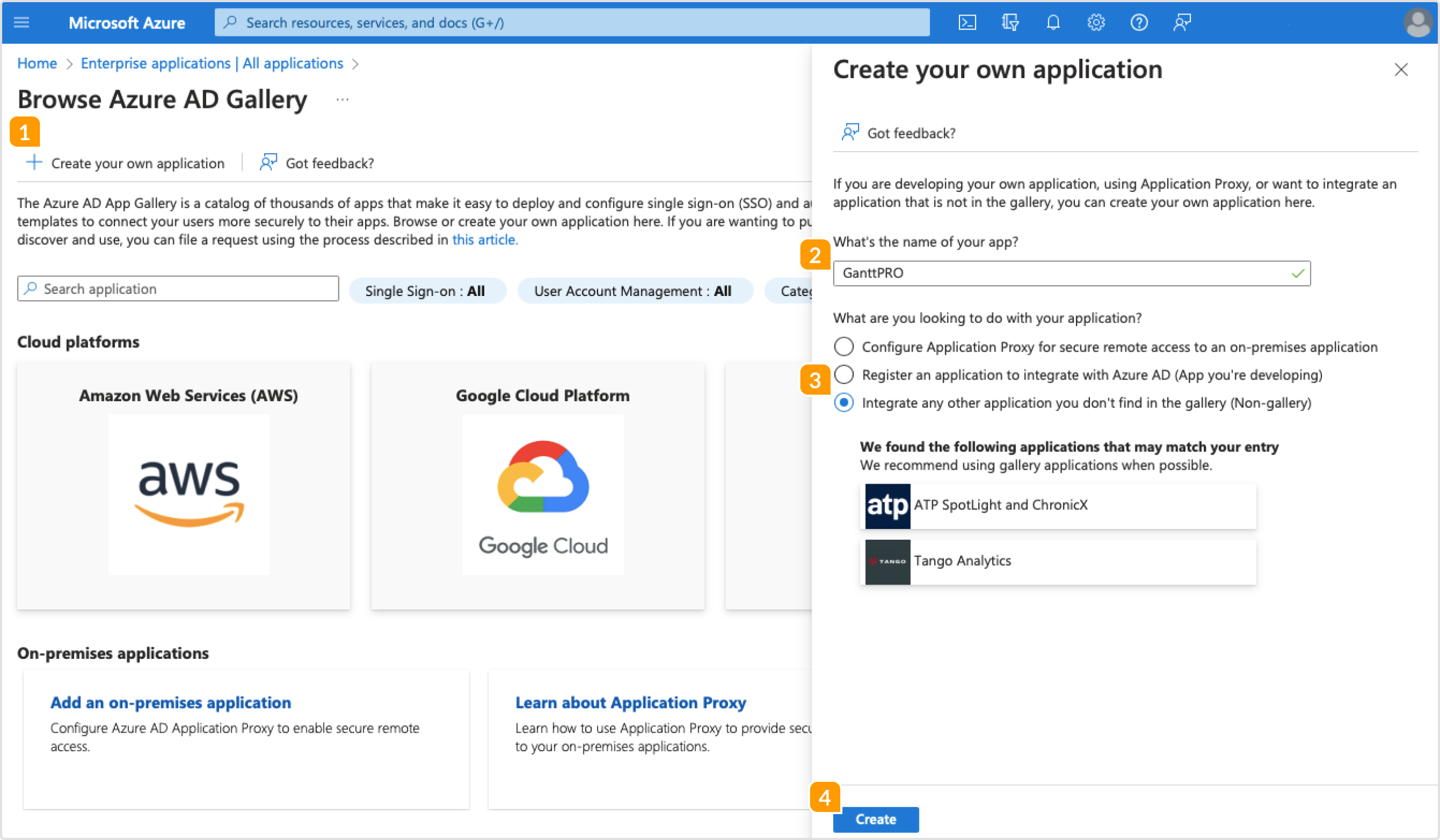Image resolution: width=1440 pixels, height=840 pixels.
Task: Click the Google Cloud logo image
Action: coord(543,494)
